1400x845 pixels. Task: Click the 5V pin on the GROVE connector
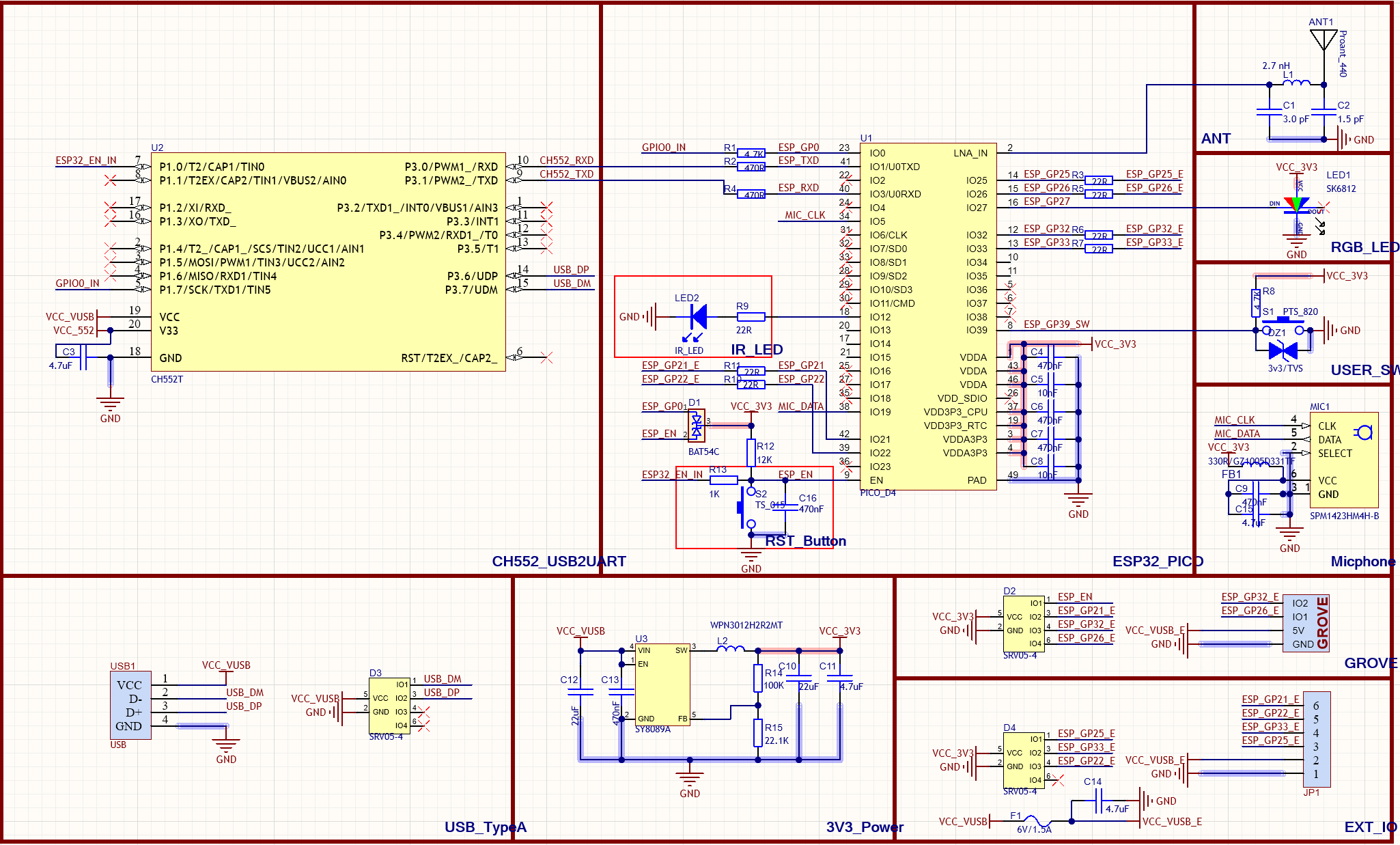[1300, 628]
